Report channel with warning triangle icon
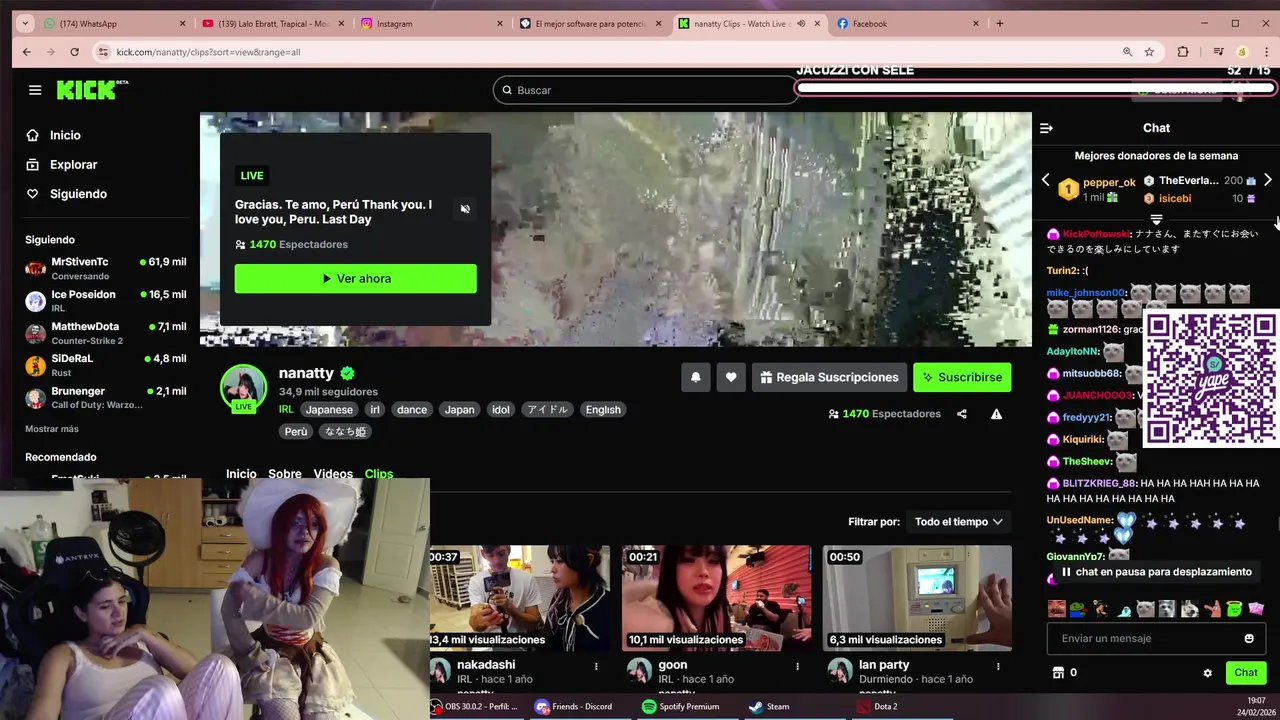 point(996,414)
